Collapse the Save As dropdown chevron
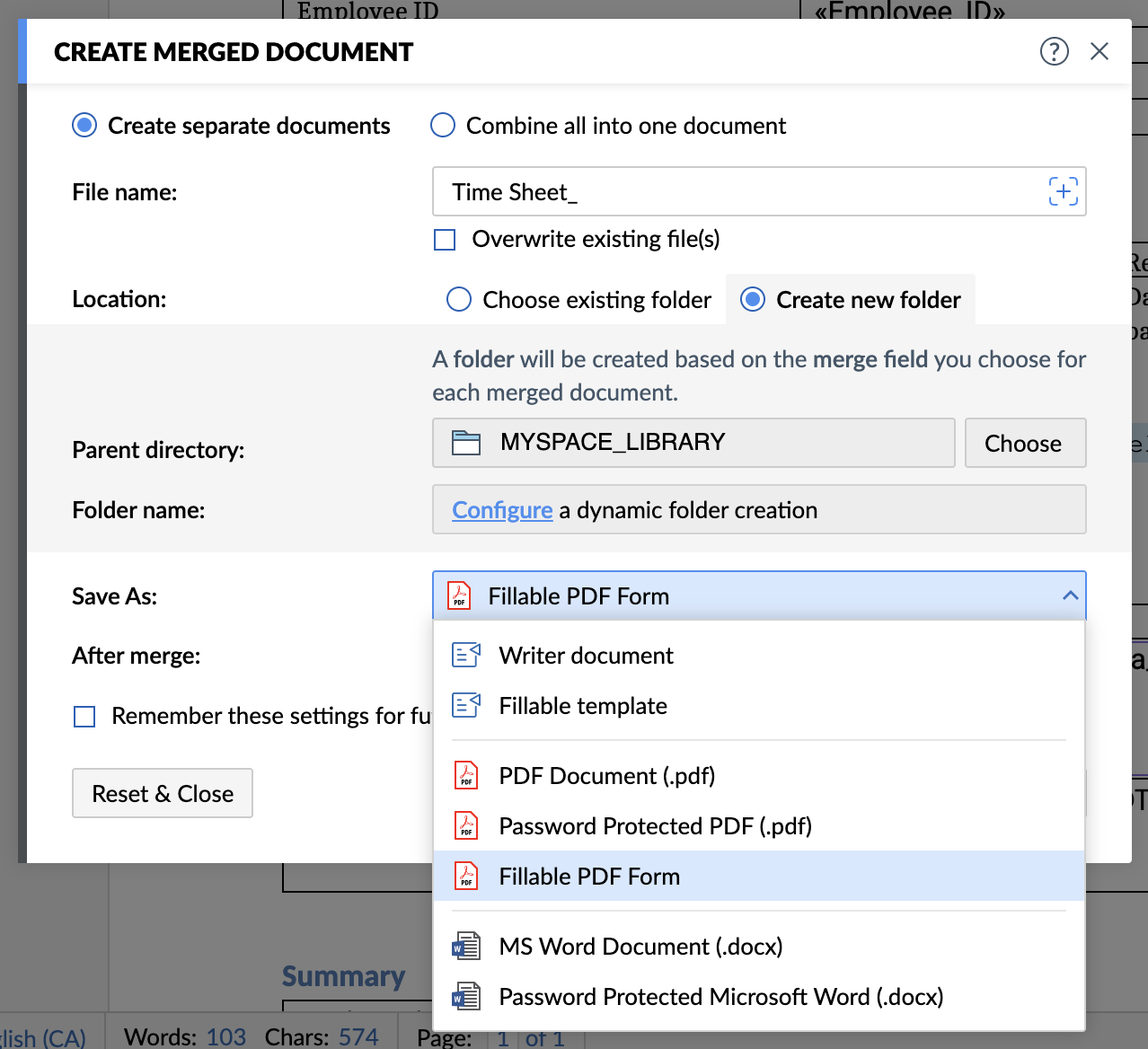Image resolution: width=1148 pixels, height=1049 pixels. [x=1069, y=596]
